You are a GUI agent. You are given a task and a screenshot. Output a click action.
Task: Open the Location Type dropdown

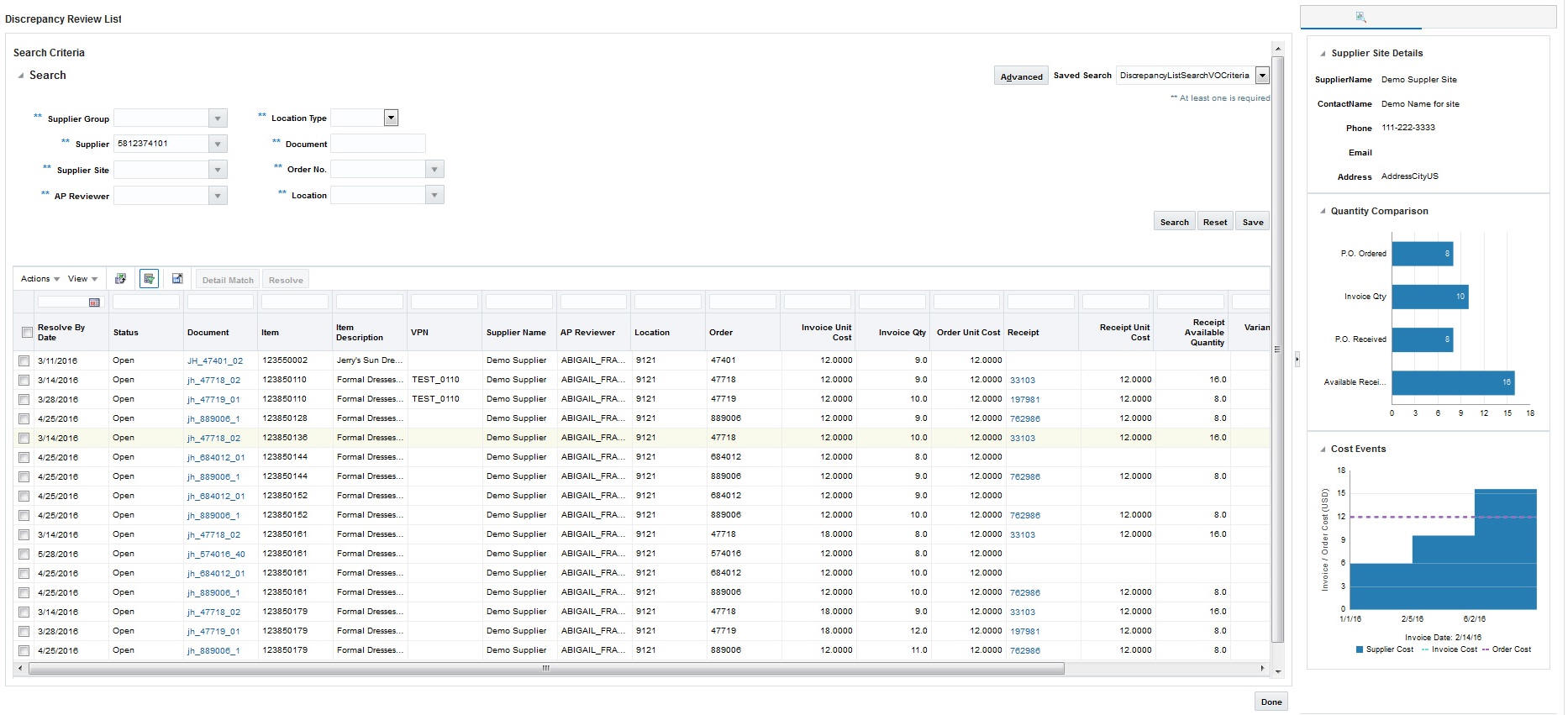391,118
